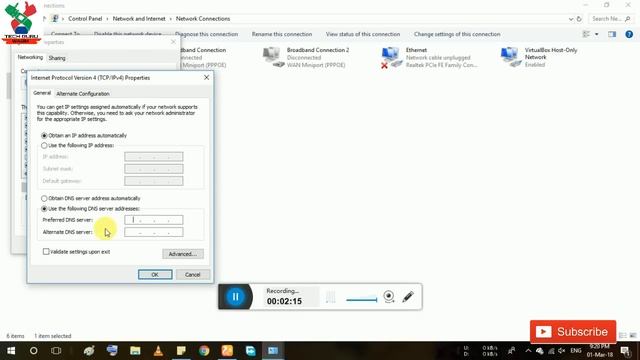
Task: Click Change settings of this connection
Action: click(x=457, y=34)
